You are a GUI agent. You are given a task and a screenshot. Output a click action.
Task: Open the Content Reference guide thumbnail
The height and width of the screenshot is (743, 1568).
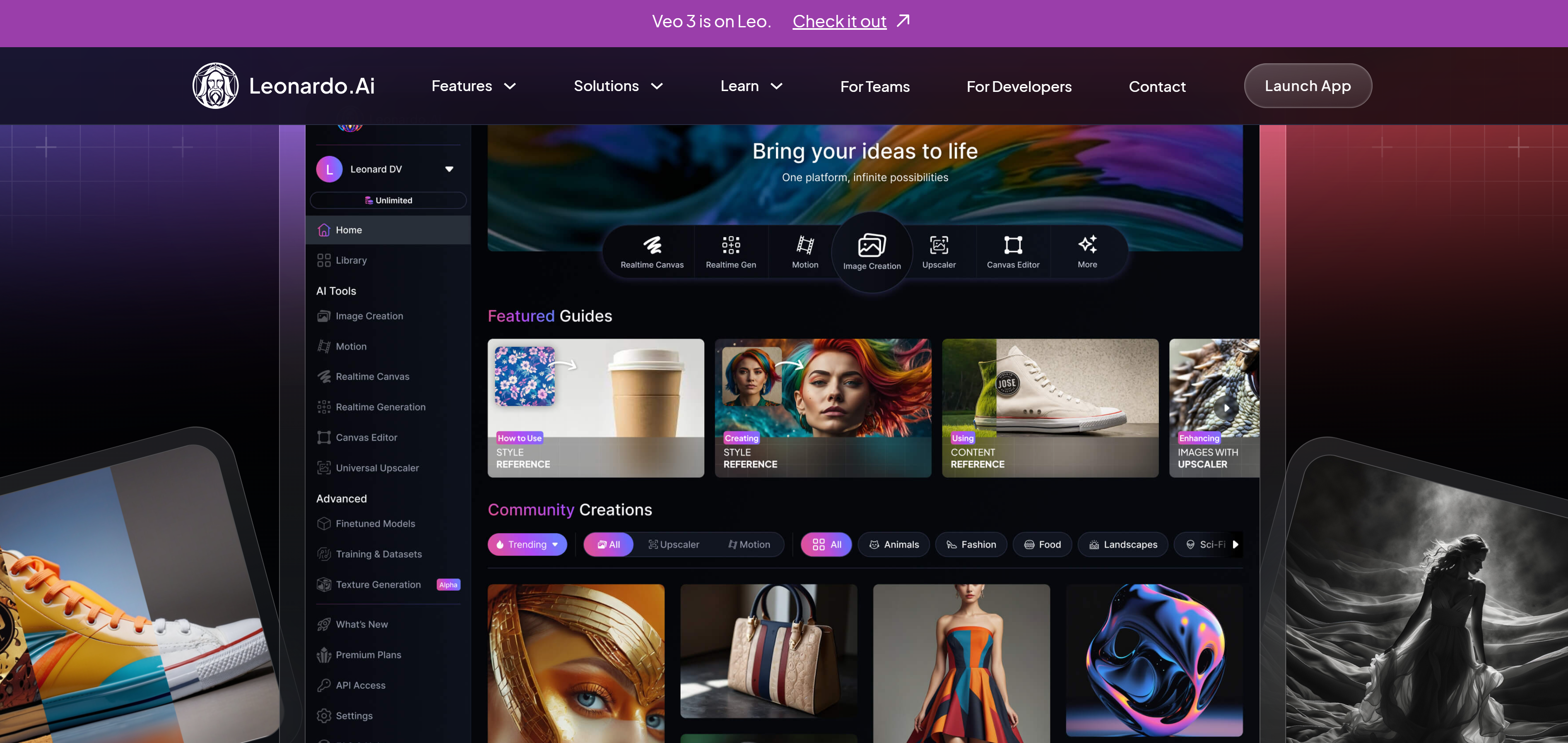(1049, 408)
